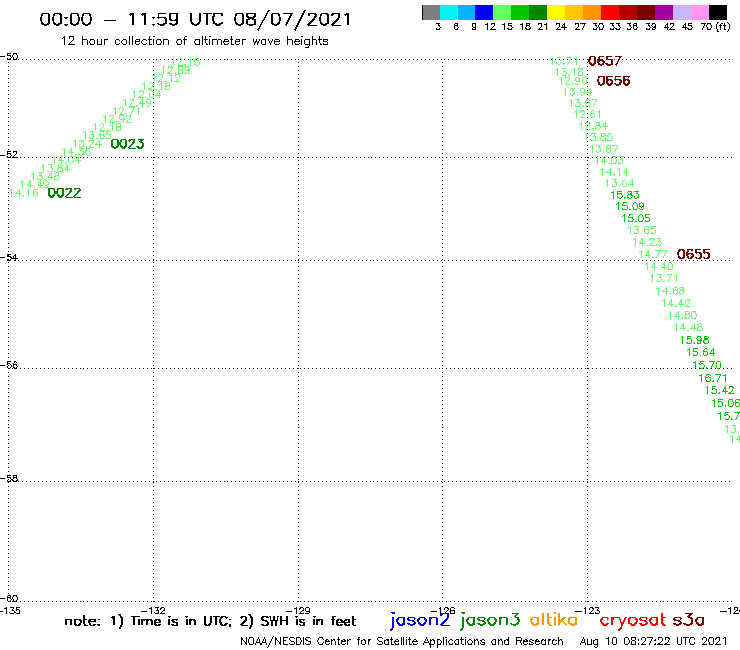The image size is (740, 650).
Task: Click the 14.77 reading near 0655
Action: [x=653, y=254]
